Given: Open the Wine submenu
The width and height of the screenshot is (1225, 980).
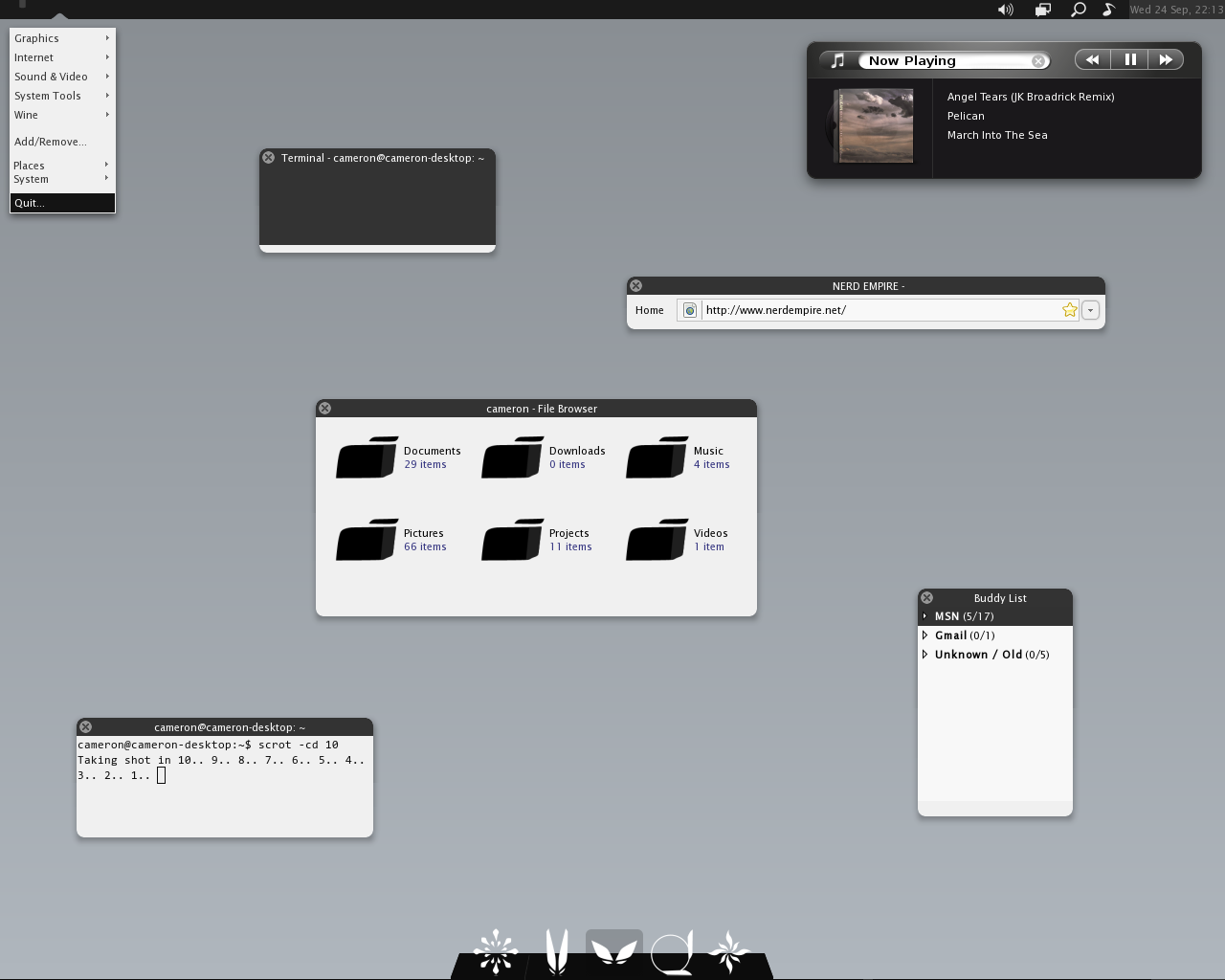Looking at the screenshot, I should (62, 115).
